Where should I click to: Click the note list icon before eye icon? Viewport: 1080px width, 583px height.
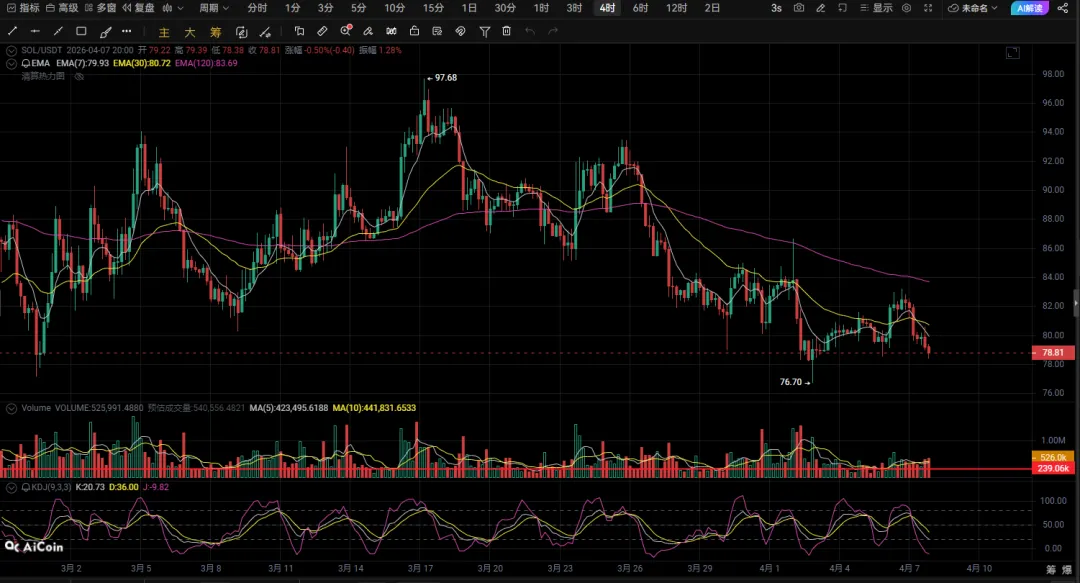(x=437, y=31)
